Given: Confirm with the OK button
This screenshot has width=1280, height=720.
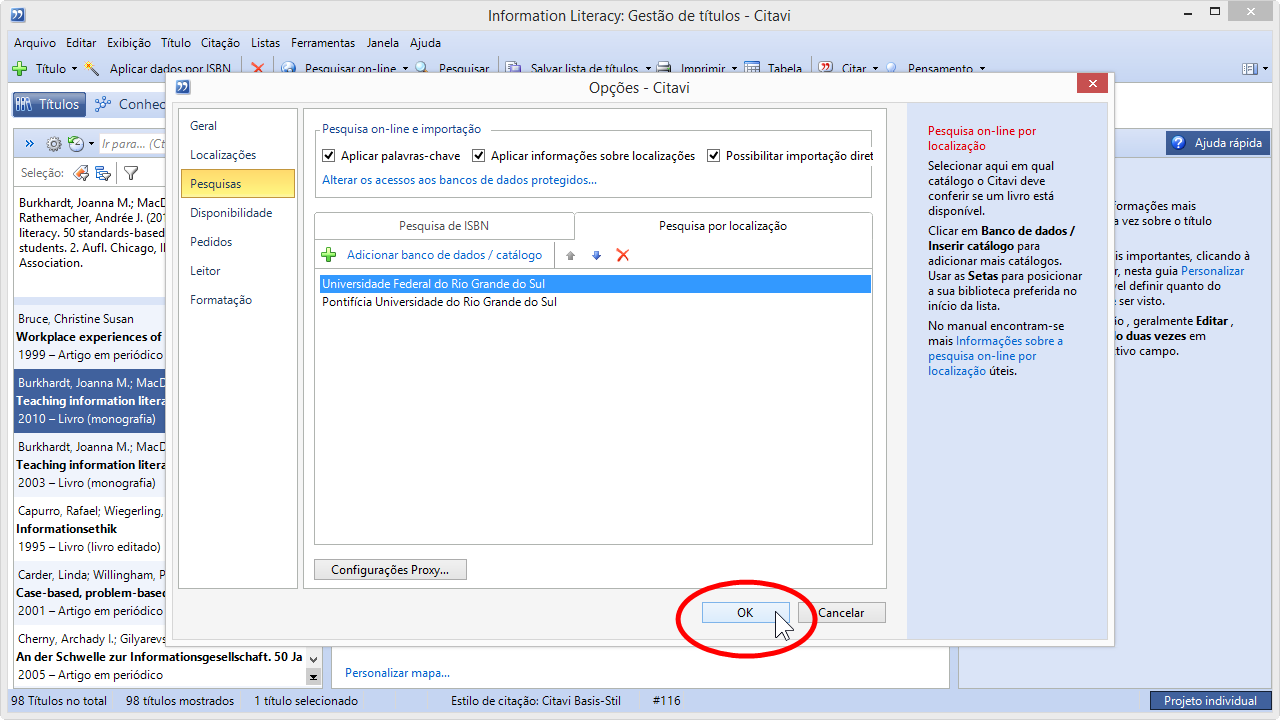Looking at the screenshot, I should click(745, 613).
